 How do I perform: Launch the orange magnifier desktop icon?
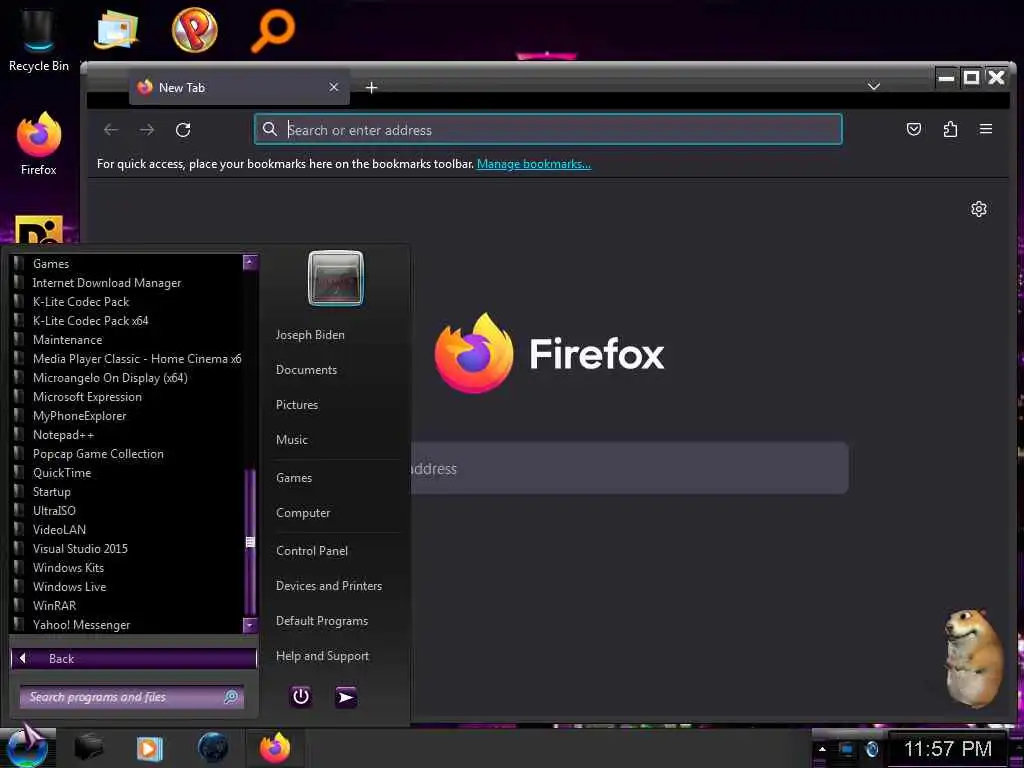pos(273,30)
